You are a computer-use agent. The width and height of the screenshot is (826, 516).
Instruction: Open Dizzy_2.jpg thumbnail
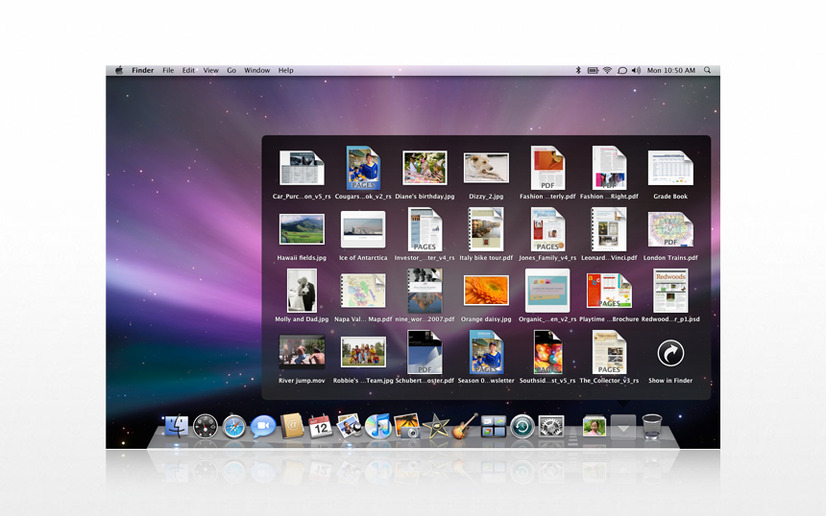click(x=486, y=174)
